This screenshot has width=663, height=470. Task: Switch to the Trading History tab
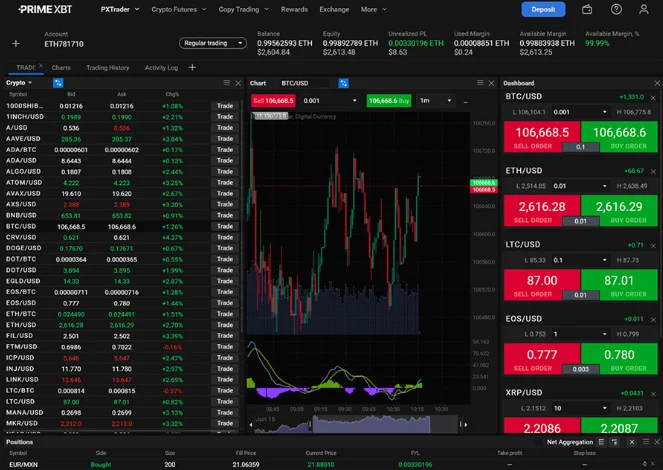[x=107, y=68]
